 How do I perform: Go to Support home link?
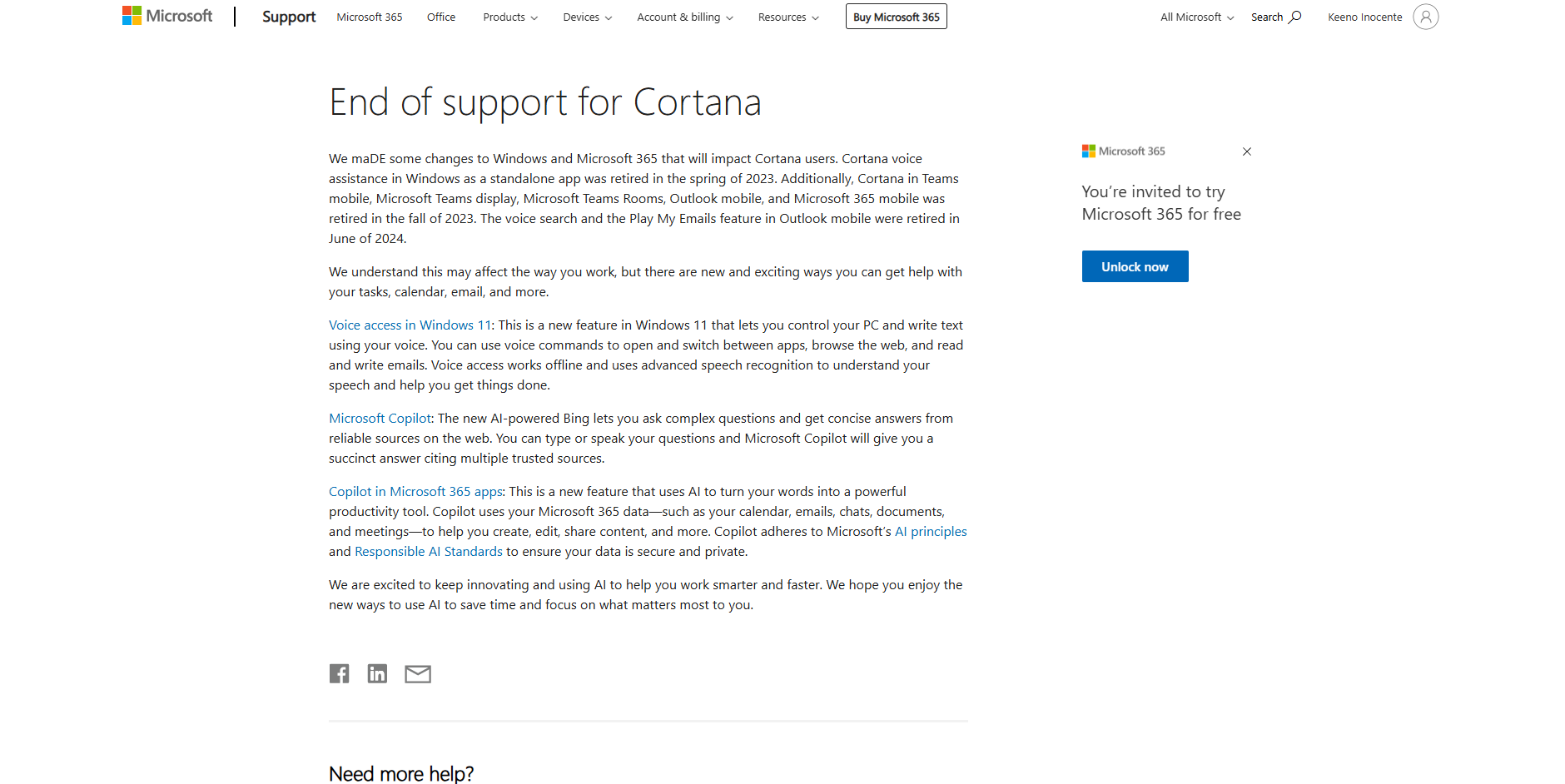pyautogui.click(x=289, y=17)
